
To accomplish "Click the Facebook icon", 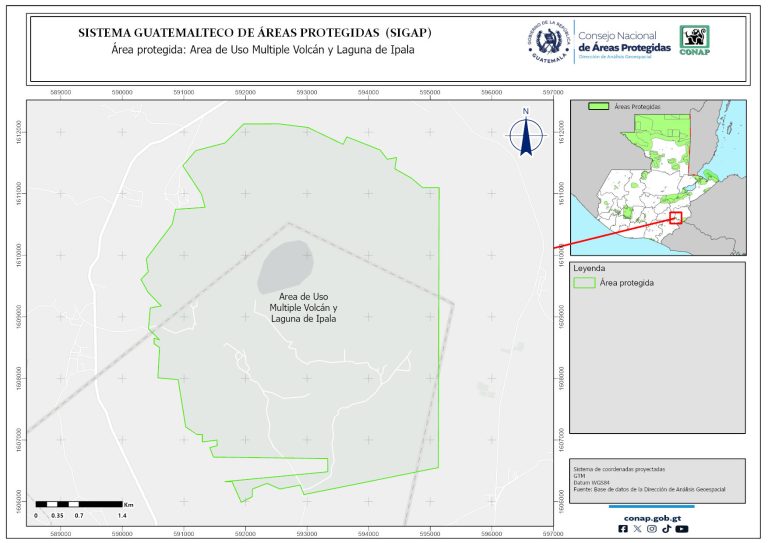I will (624, 529).
